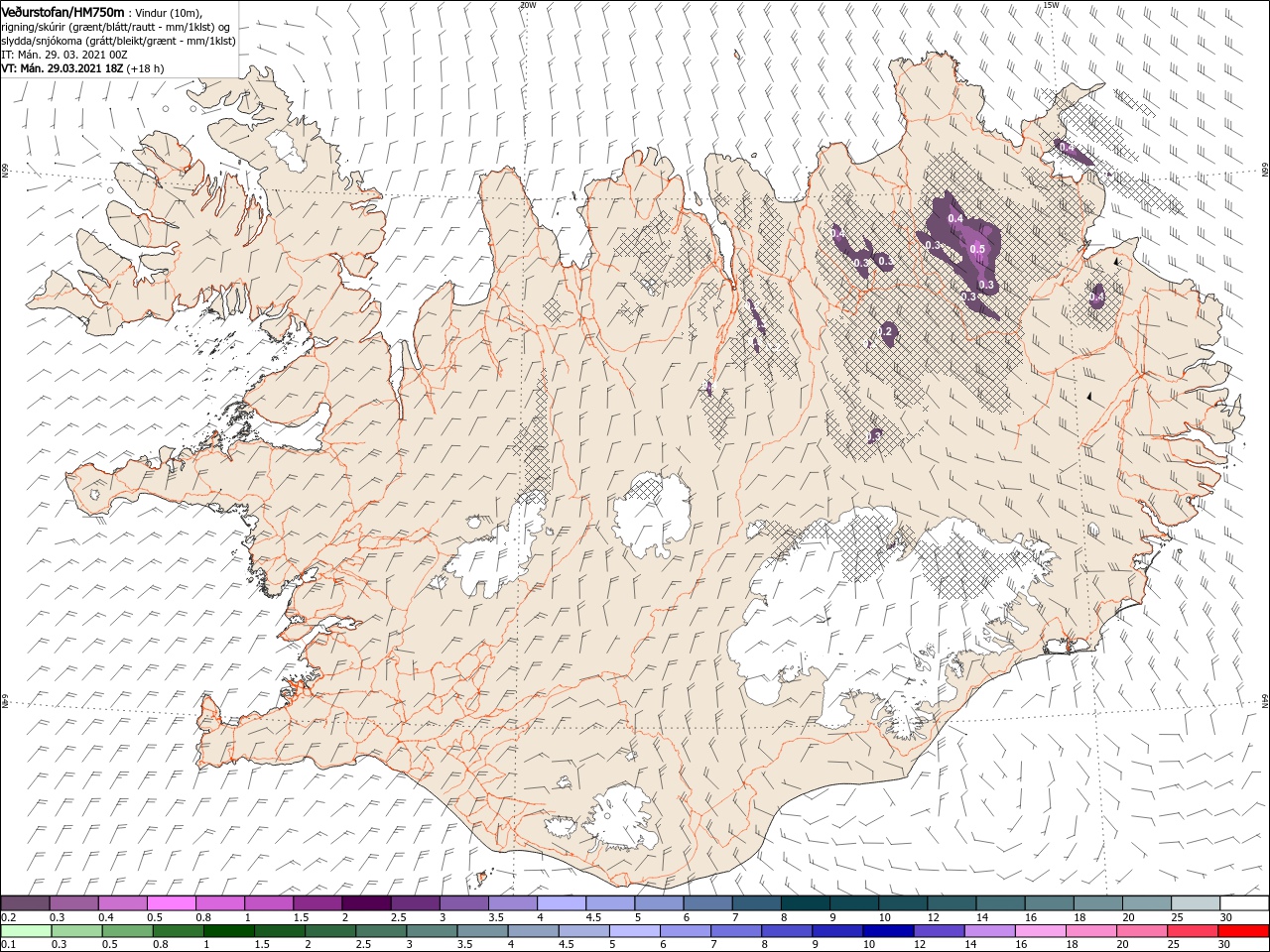Image resolution: width=1270 pixels, height=952 pixels.
Task: Pick the white swatch labelled 30 in top legend
Action: pyautogui.click(x=1244, y=902)
